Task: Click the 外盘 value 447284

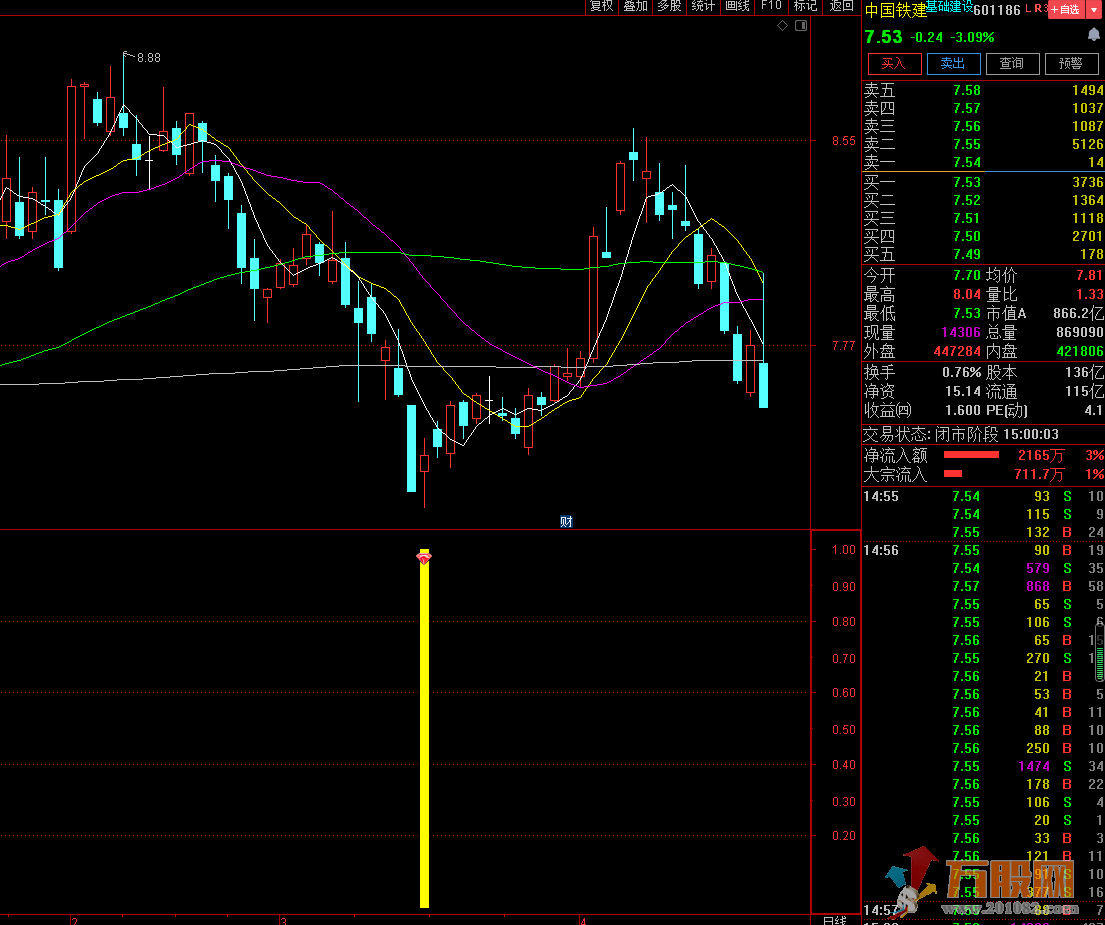Action: coord(957,351)
